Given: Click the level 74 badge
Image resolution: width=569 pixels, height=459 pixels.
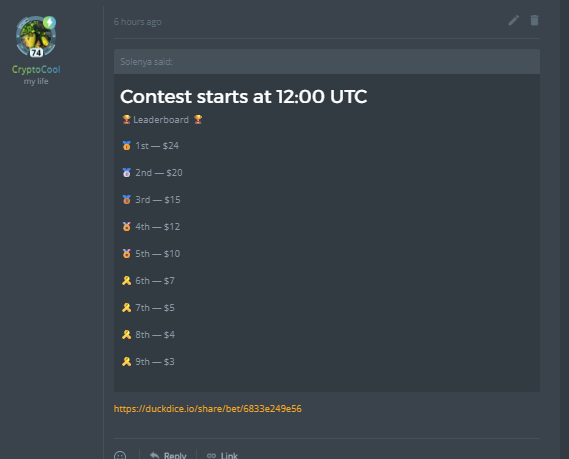Looking at the screenshot, I should (x=36, y=53).
